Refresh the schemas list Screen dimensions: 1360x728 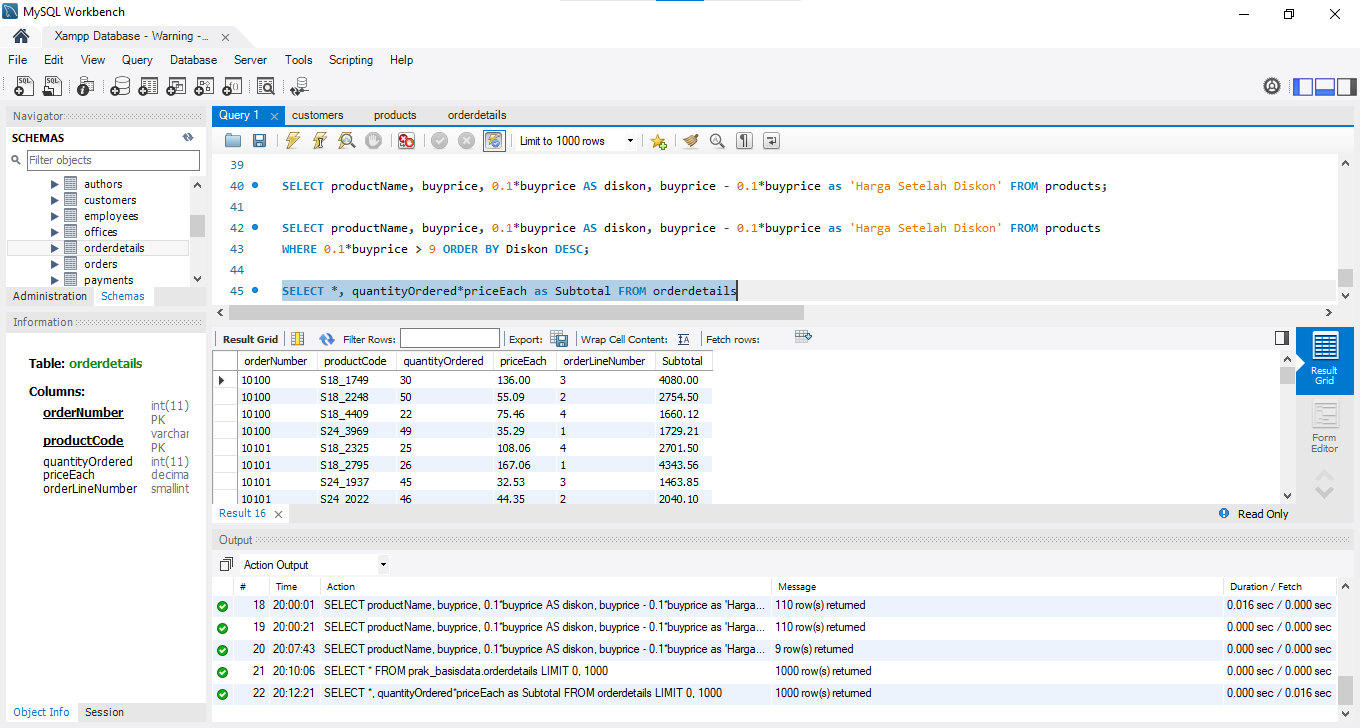[x=187, y=138]
